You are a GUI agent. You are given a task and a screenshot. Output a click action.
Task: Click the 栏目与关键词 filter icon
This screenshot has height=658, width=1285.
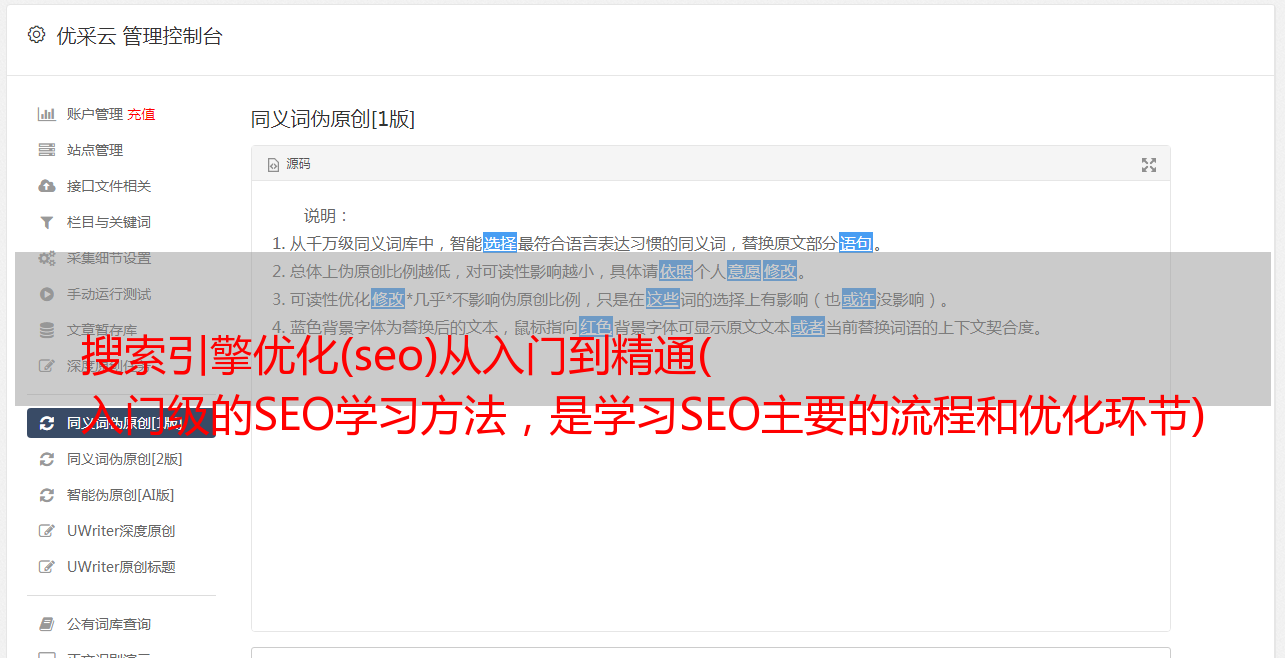46,222
